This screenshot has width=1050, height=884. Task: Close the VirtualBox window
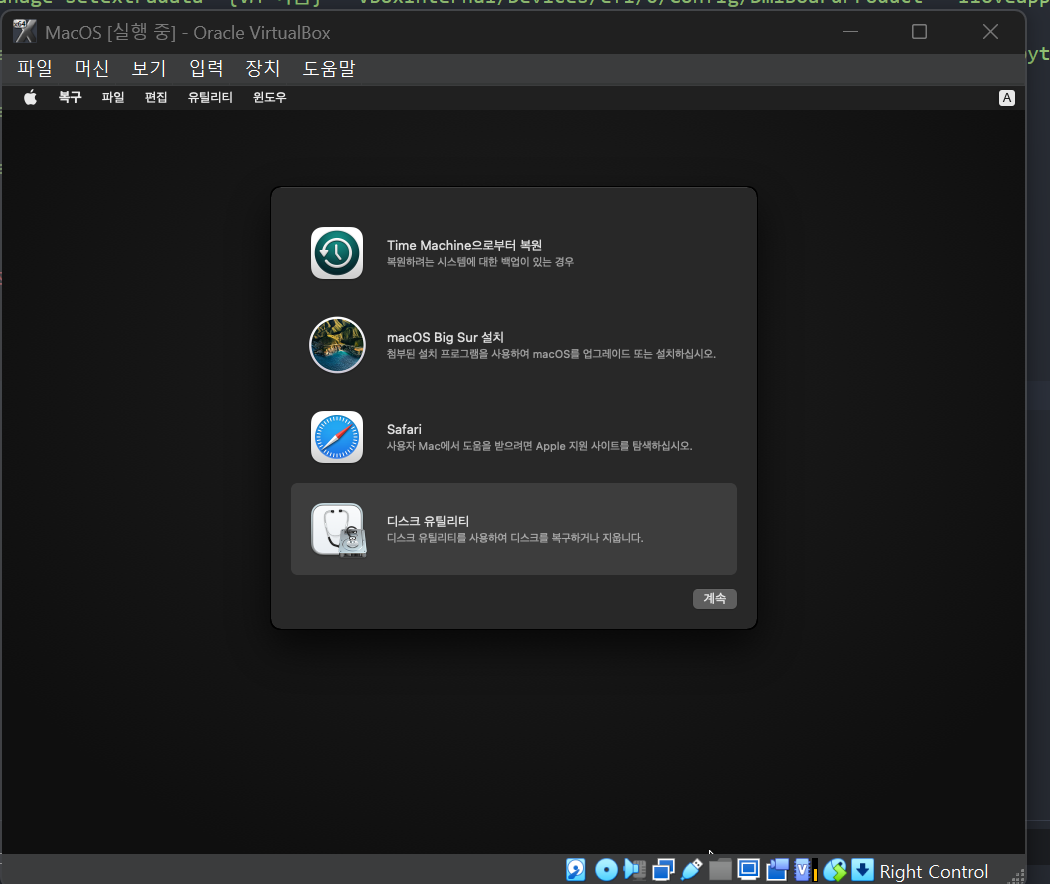[x=990, y=31]
